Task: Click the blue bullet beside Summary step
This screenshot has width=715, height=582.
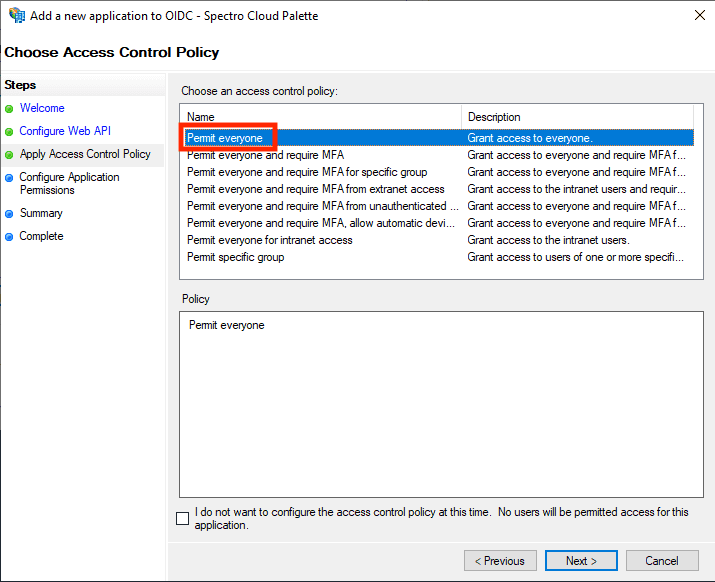Action: point(9,213)
